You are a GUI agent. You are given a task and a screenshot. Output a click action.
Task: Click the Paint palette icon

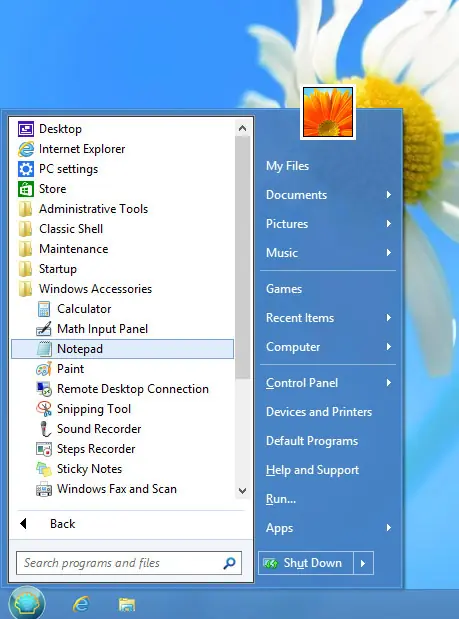44,369
